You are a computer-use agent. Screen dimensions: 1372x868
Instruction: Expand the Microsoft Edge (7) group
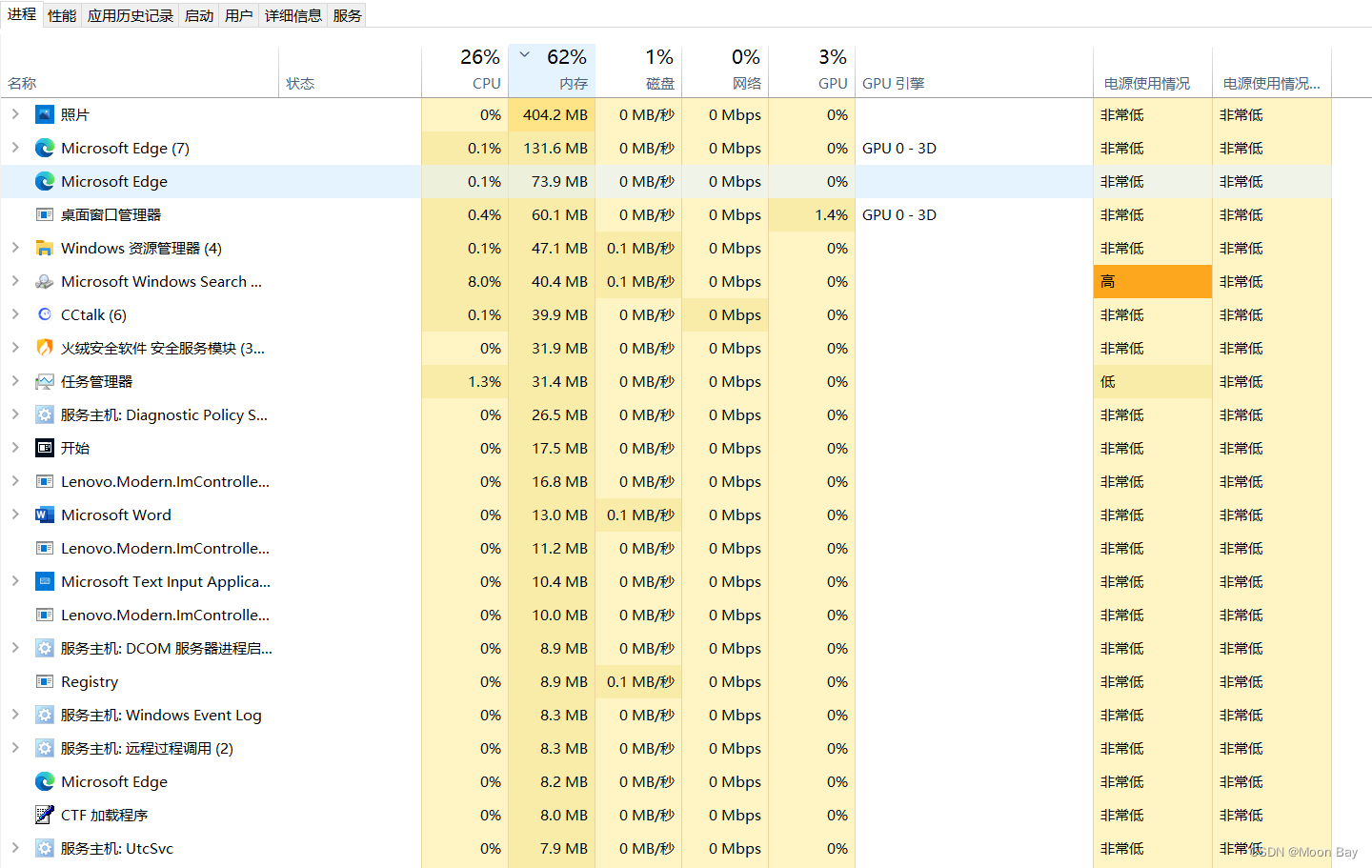point(15,148)
